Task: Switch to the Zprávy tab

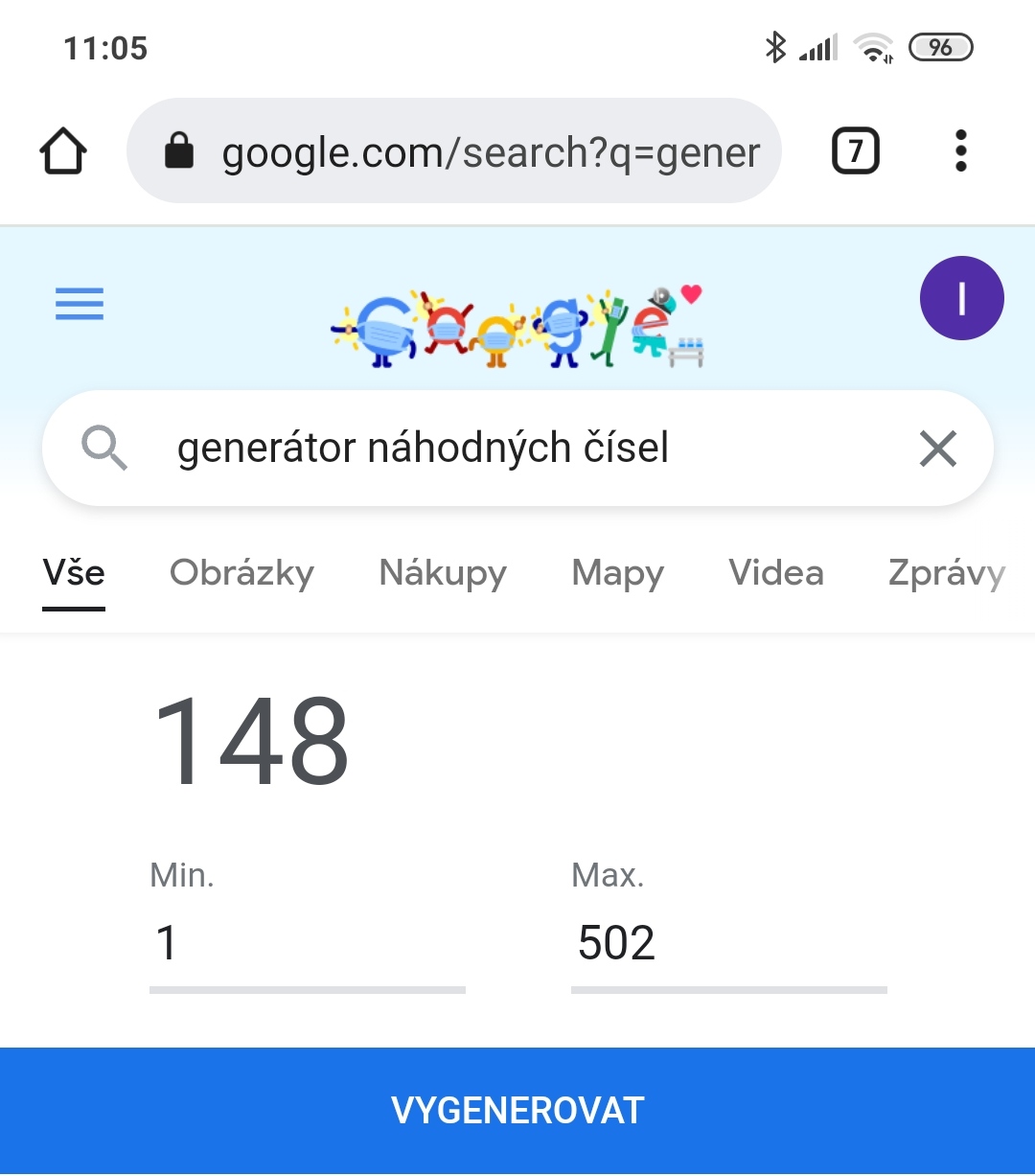Action: tap(946, 573)
